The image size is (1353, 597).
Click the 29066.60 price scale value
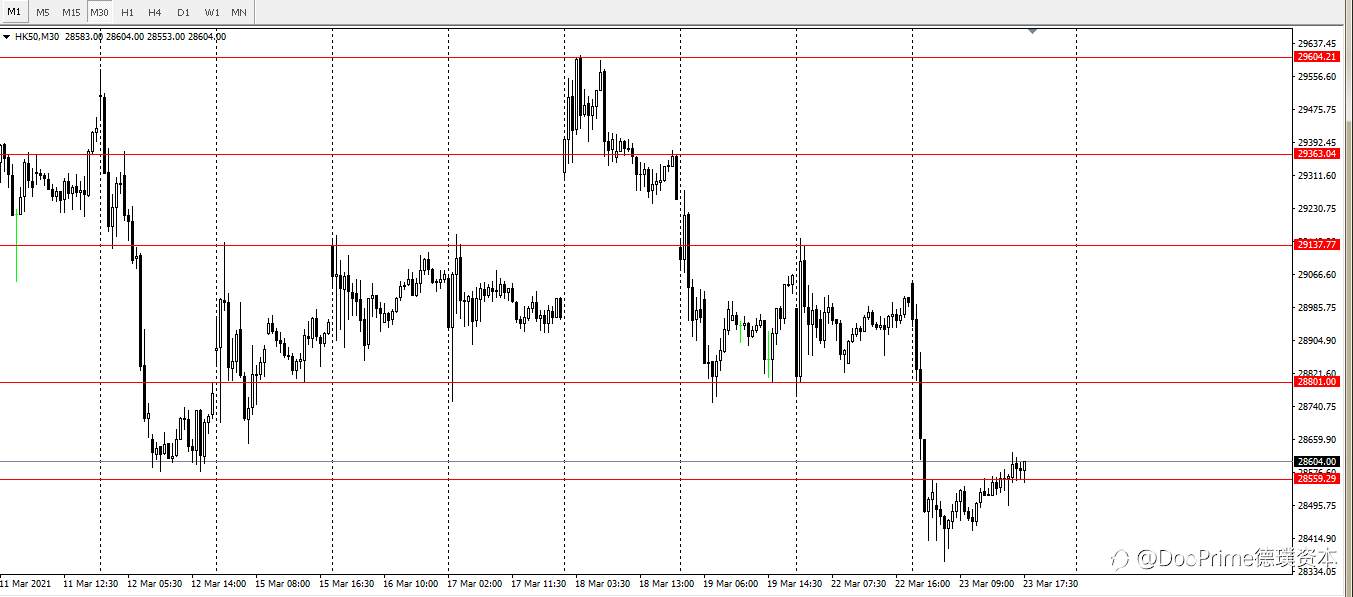click(1317, 275)
